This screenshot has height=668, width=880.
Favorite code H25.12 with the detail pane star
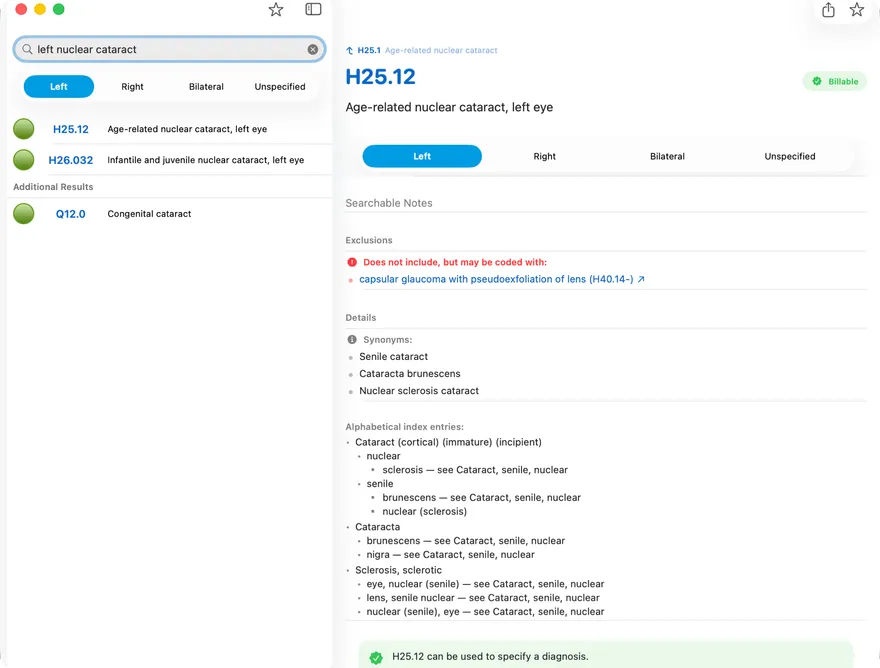point(856,10)
